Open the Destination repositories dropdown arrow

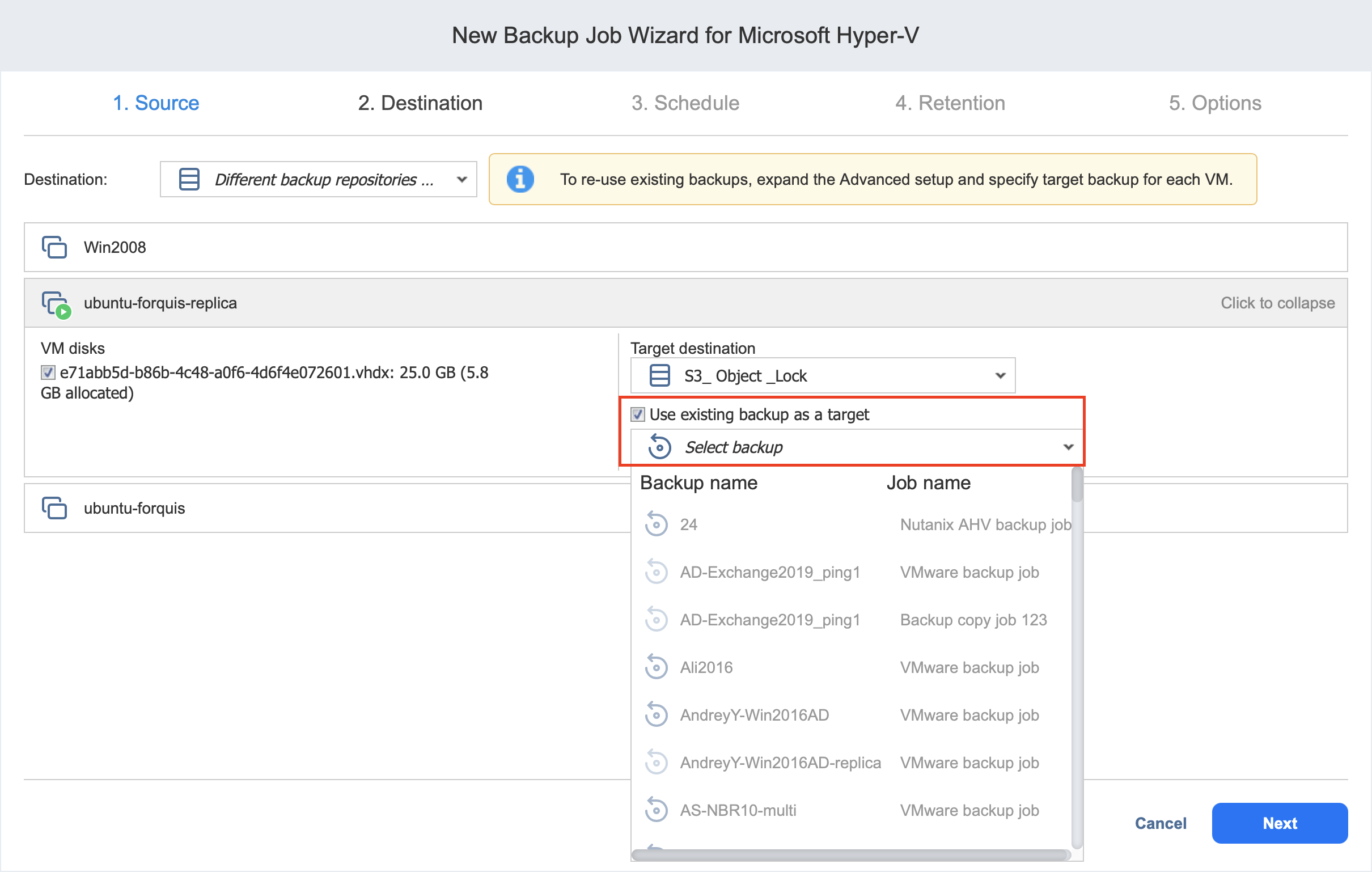click(x=462, y=180)
